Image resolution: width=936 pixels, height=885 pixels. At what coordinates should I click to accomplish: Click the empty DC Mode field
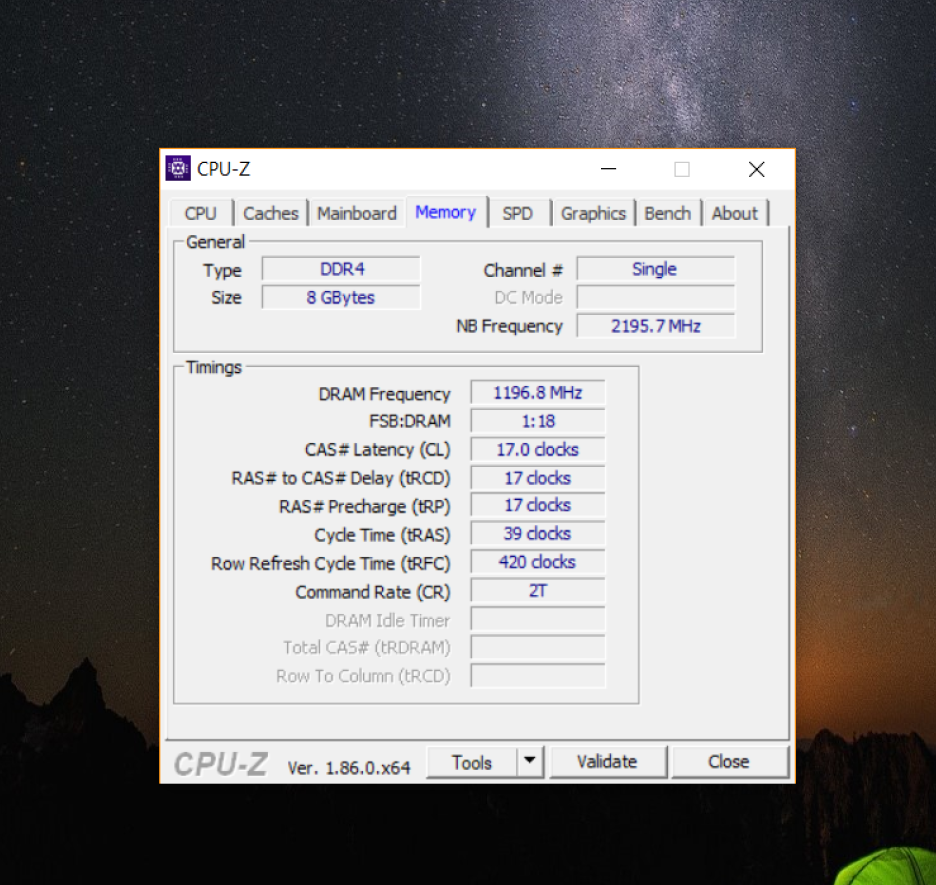click(655, 297)
